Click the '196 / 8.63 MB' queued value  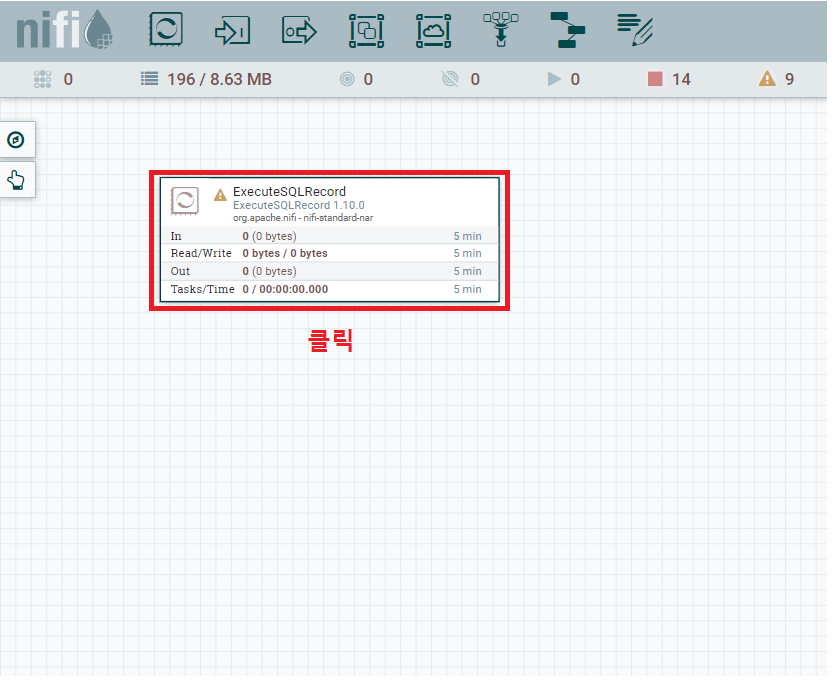tap(220, 79)
